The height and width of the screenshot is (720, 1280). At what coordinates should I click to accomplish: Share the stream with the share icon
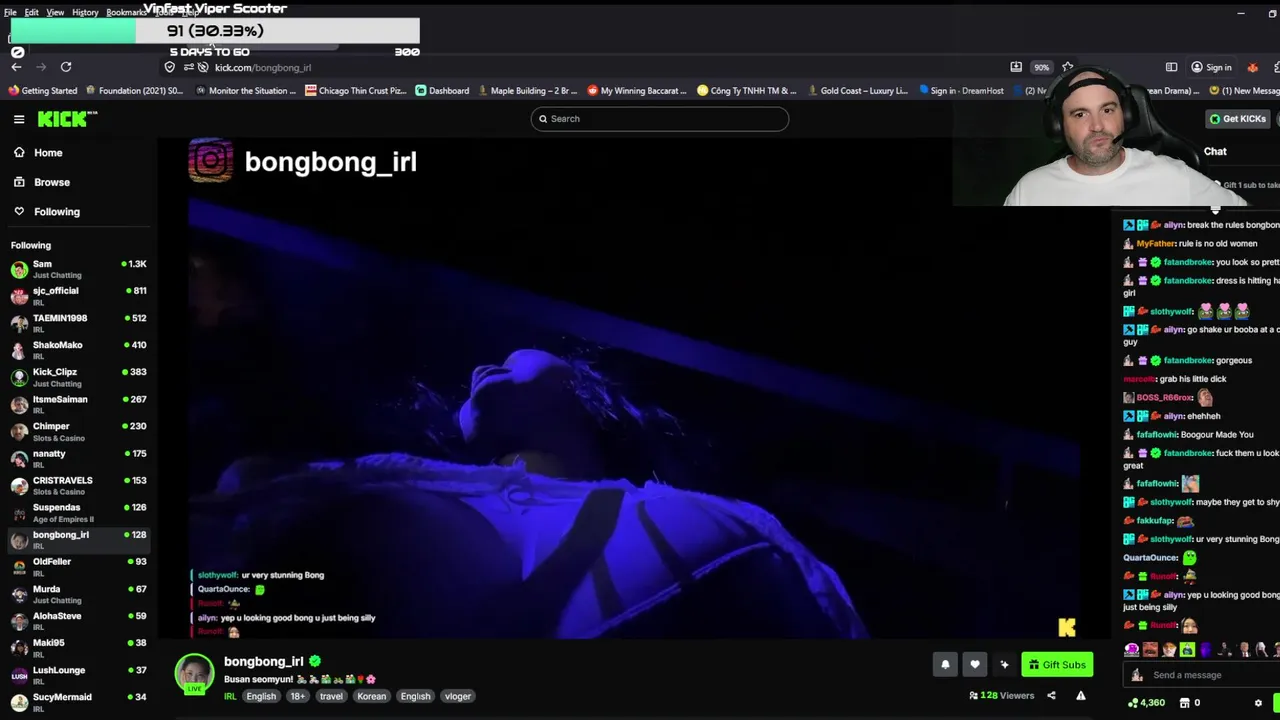pyautogui.click(x=1051, y=695)
